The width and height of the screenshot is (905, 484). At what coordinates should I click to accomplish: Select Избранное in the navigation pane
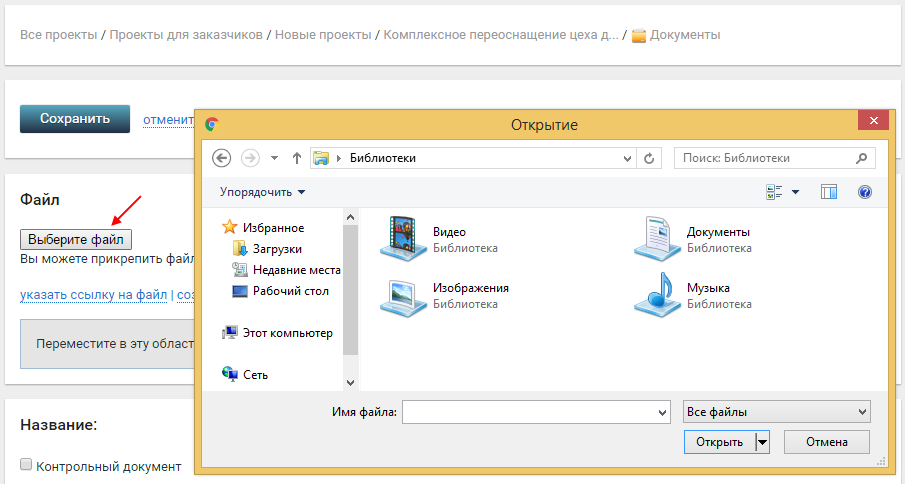263,228
